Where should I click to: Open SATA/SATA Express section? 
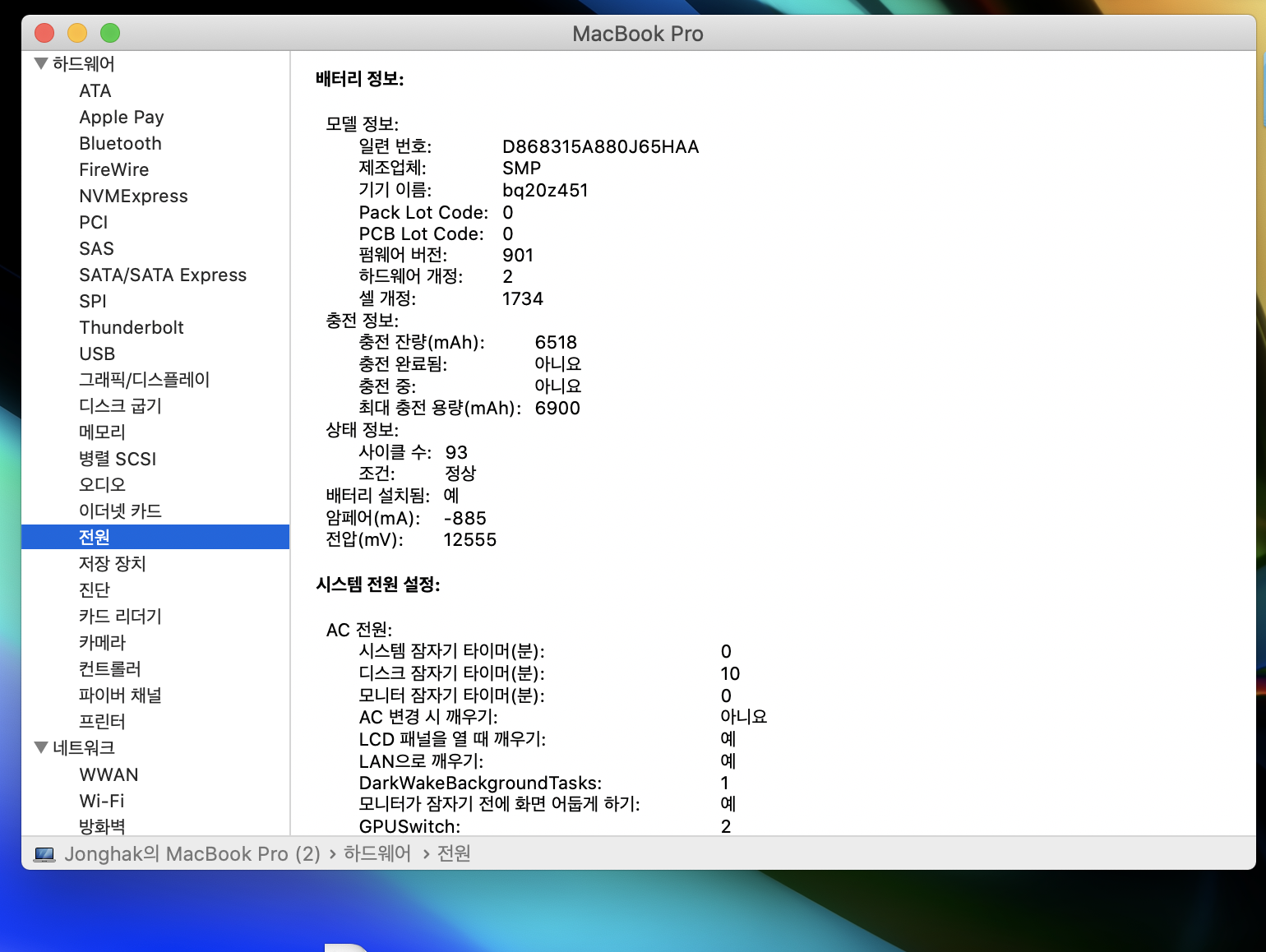pyautogui.click(x=162, y=275)
